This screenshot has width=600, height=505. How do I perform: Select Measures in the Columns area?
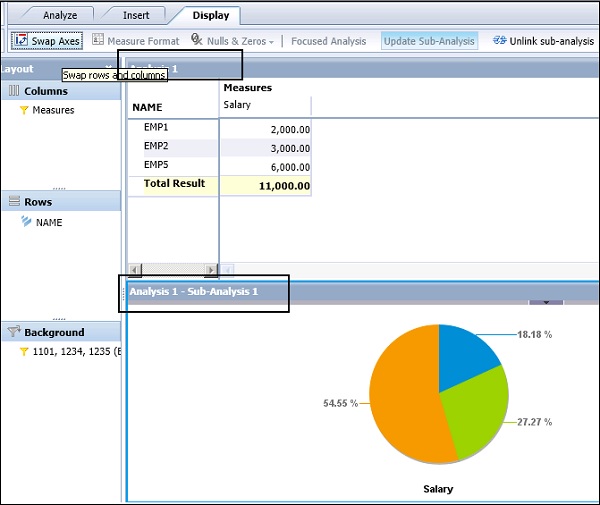tap(53, 110)
